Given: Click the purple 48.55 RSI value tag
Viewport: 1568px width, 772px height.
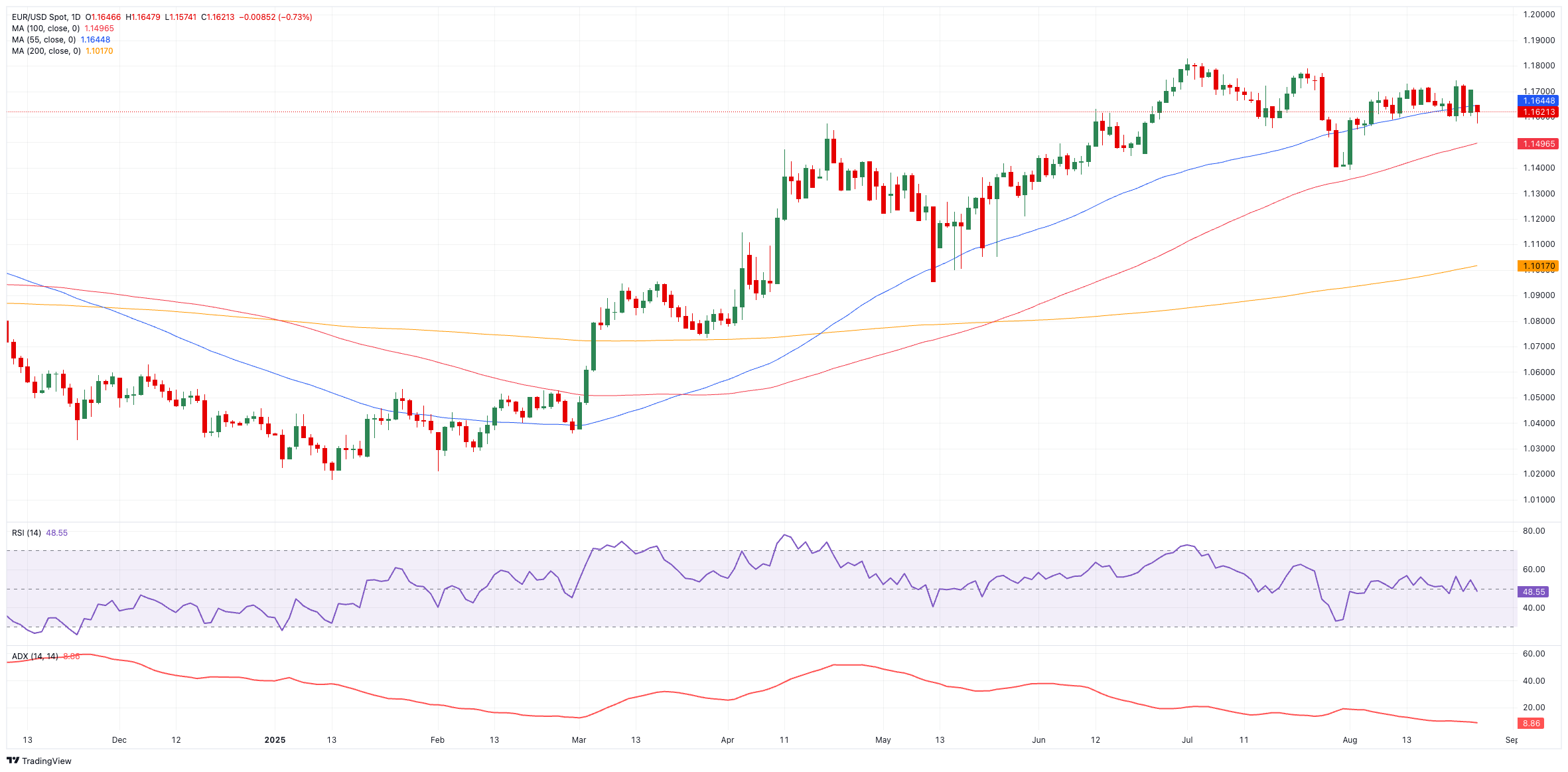Looking at the screenshot, I should pyautogui.click(x=1533, y=592).
